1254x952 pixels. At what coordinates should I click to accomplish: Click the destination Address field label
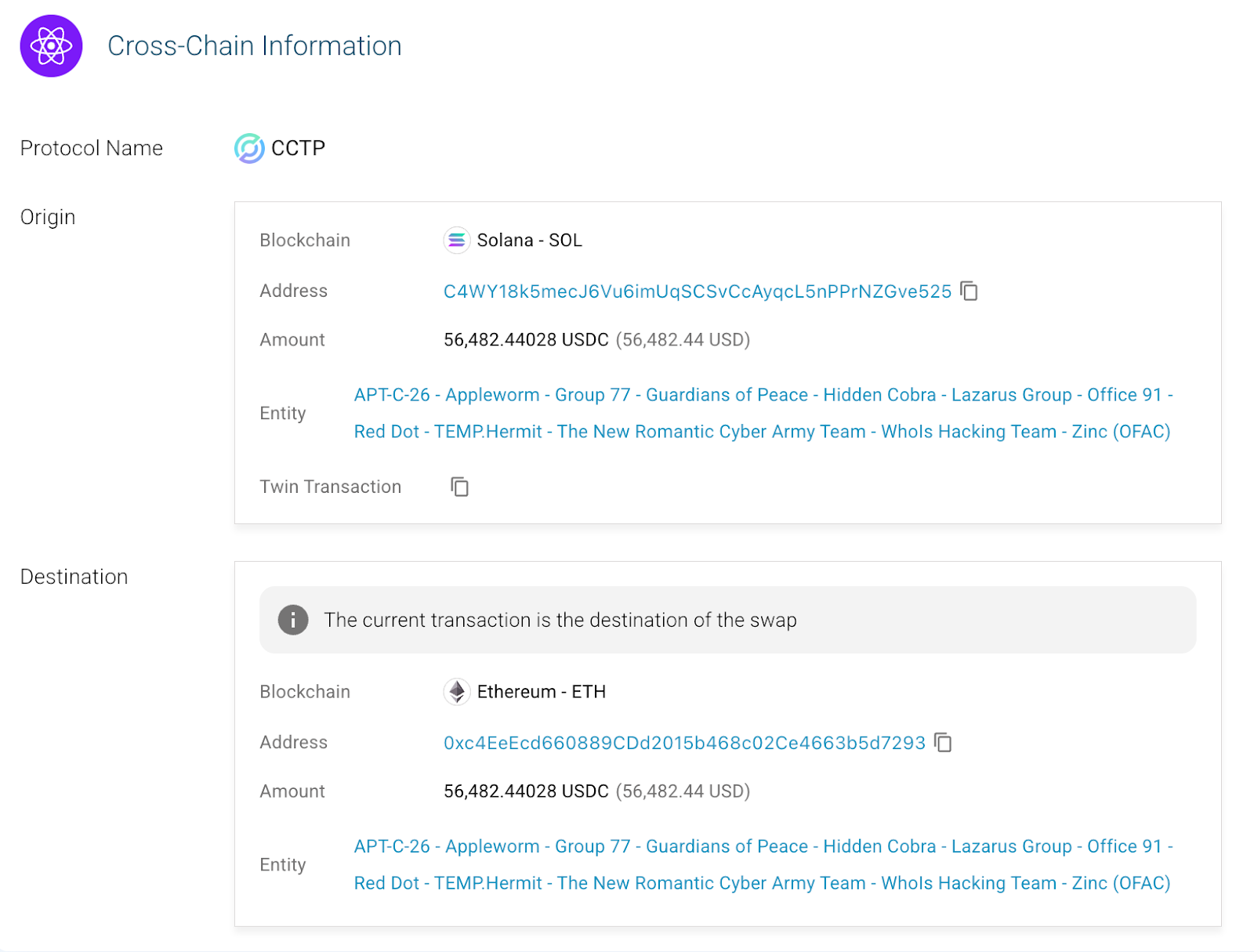294,742
